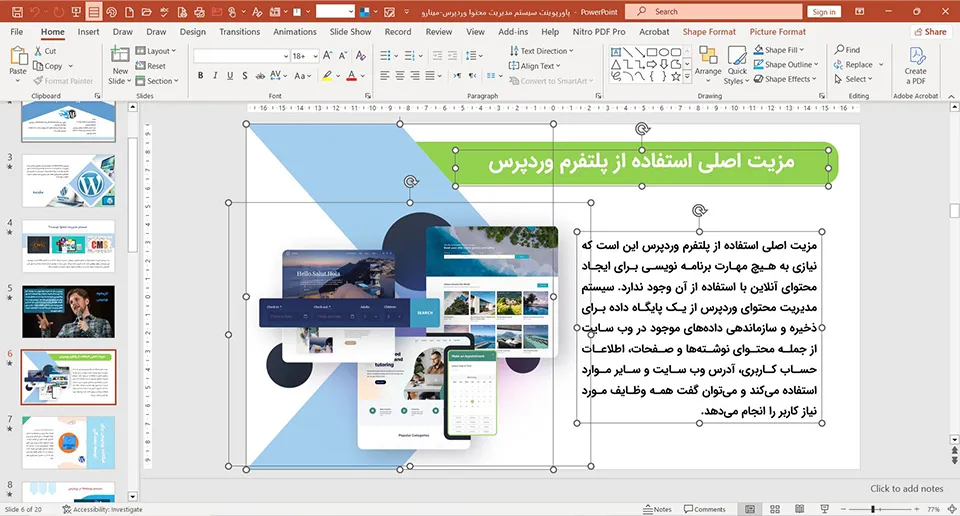Fit slide to current window
Image resolution: width=960 pixels, height=516 pixels.
[952, 509]
